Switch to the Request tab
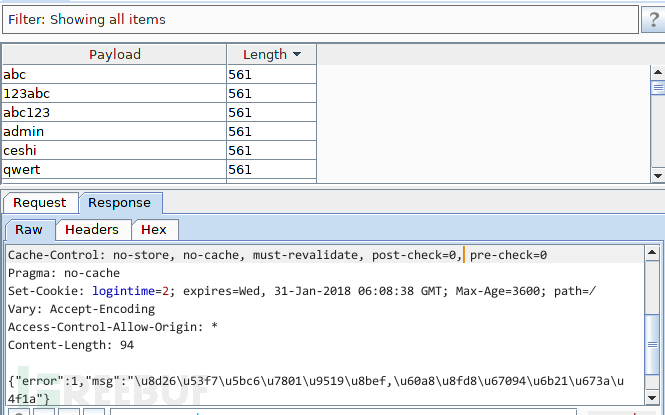Screen dimensions: 665x415 click(40, 203)
